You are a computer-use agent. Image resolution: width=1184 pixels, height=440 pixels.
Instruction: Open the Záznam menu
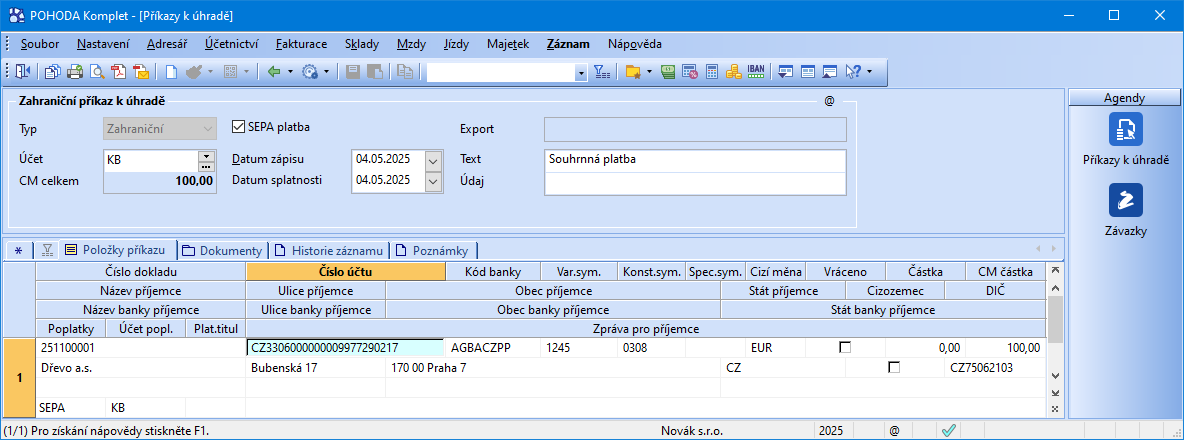pos(568,44)
